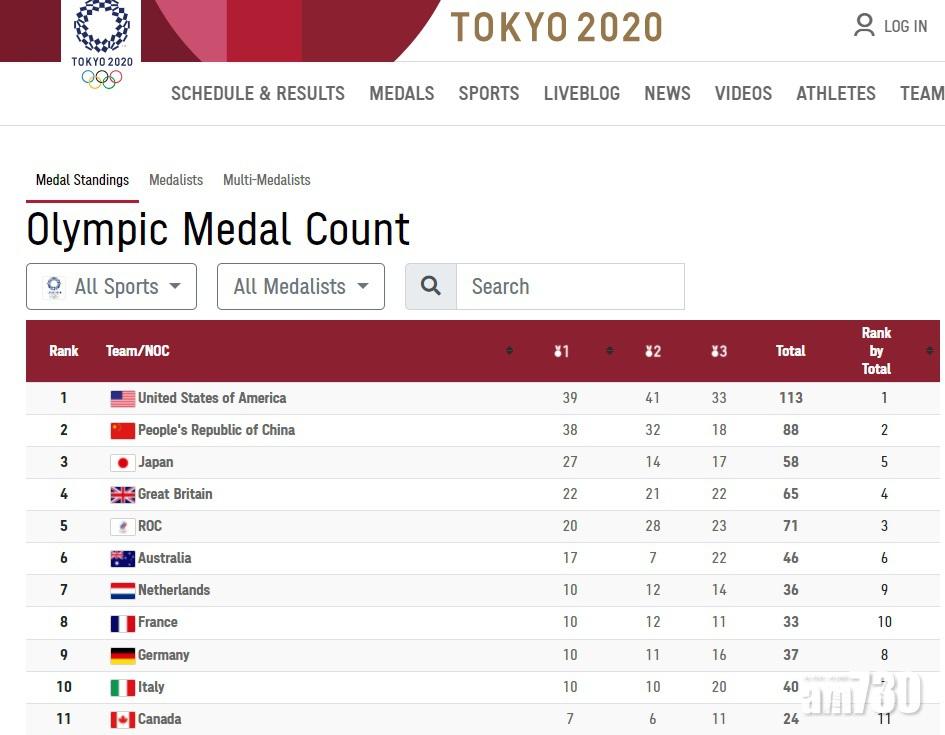Click the Japan flag icon

[x=122, y=462]
